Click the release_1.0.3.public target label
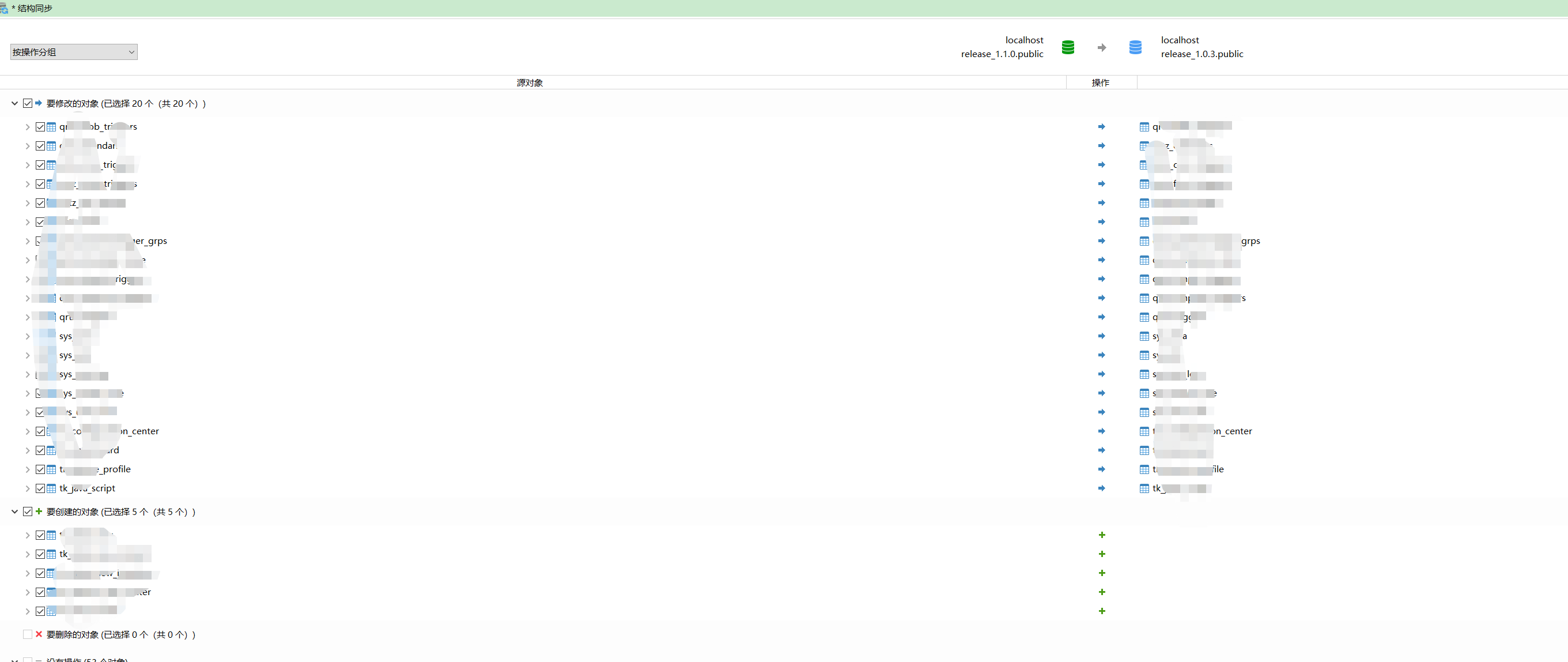This screenshot has height=662, width=1568. click(1201, 54)
